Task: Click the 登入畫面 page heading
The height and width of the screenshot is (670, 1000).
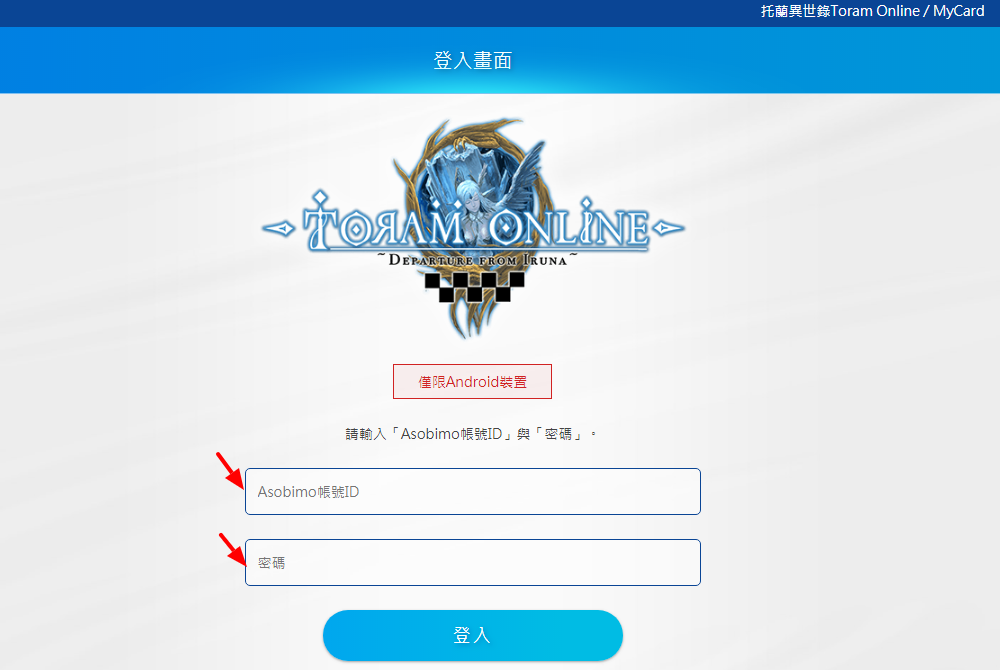Action: point(473,60)
